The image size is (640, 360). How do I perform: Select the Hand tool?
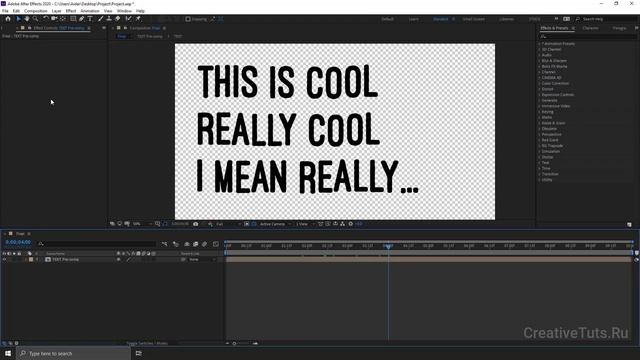(27, 19)
